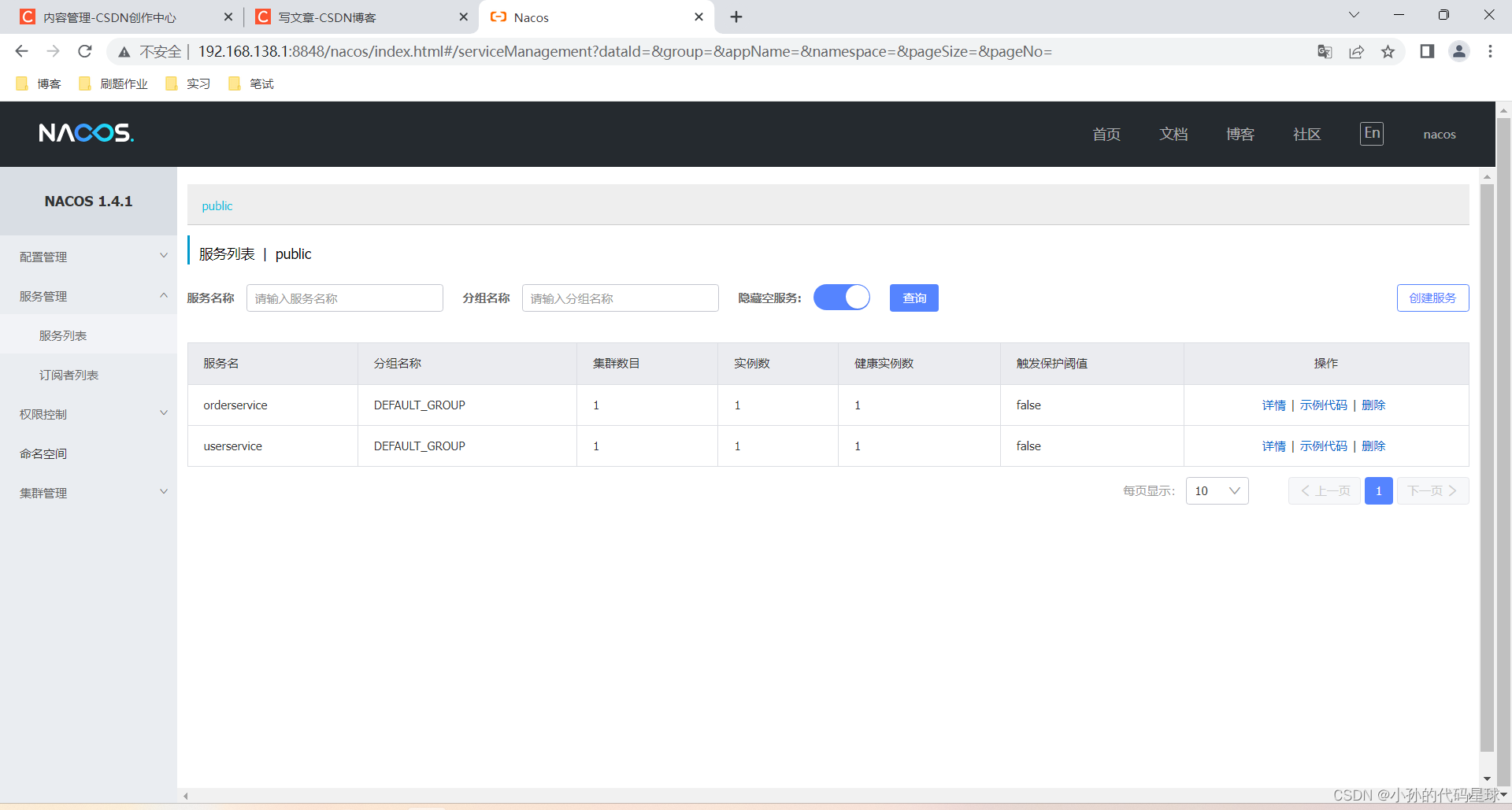Switch to the 写文章-CSDN博客 tab
The image size is (1512, 810).
(x=327, y=17)
